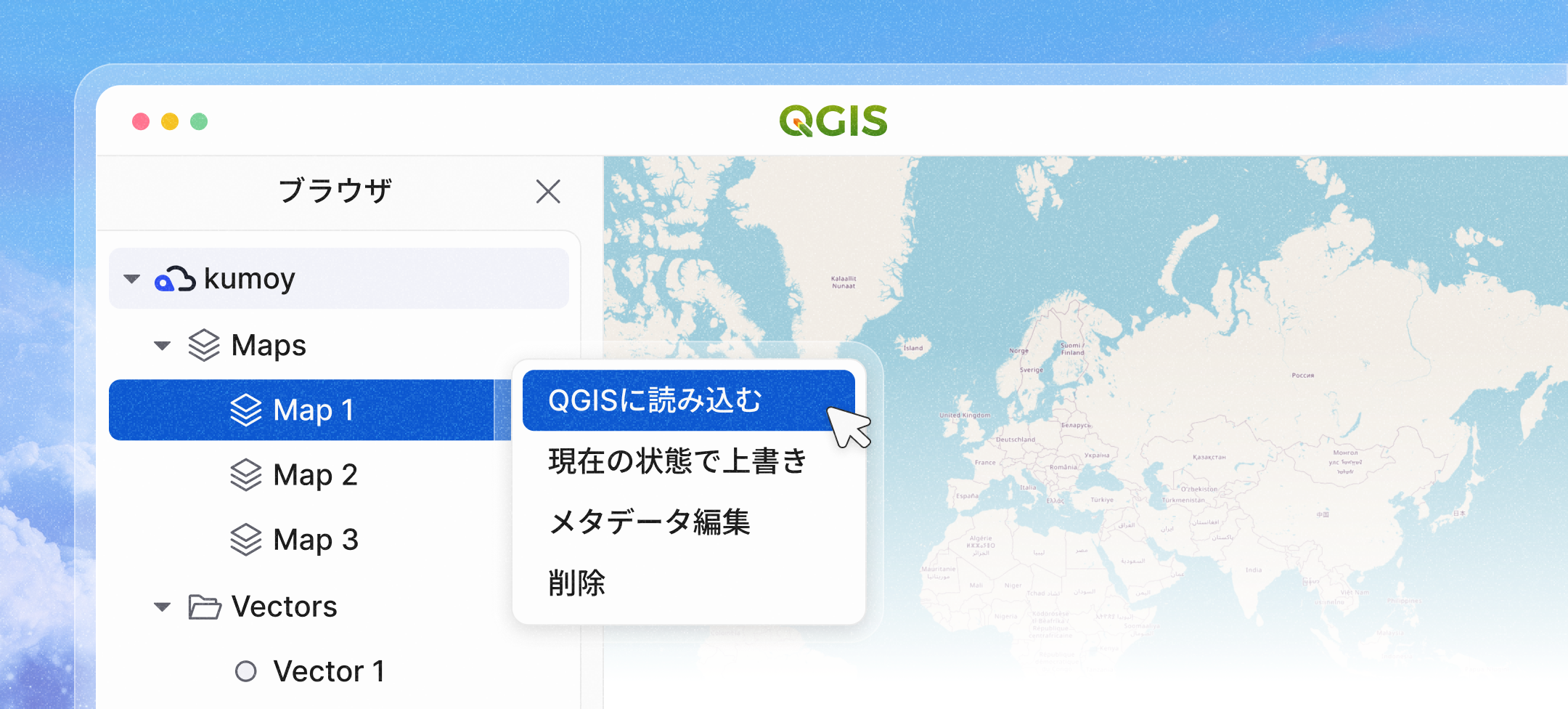Select メタデータ編集 in context menu

coord(649,522)
